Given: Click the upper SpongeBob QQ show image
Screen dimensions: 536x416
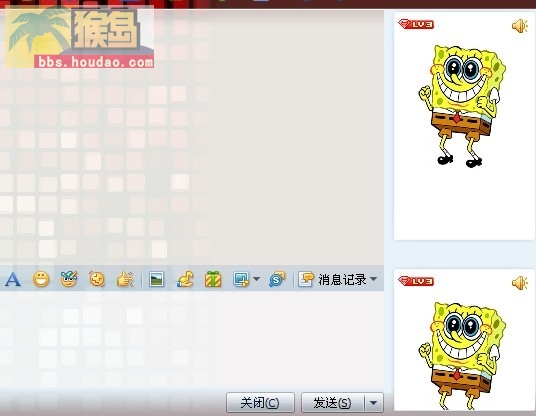Looking at the screenshot, I should point(462,106).
